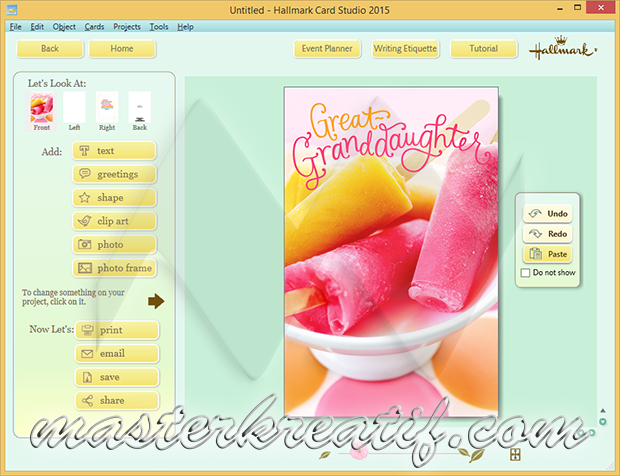The image size is (620, 476).
Task: Redo the last undone action
Action: pyautogui.click(x=547, y=234)
